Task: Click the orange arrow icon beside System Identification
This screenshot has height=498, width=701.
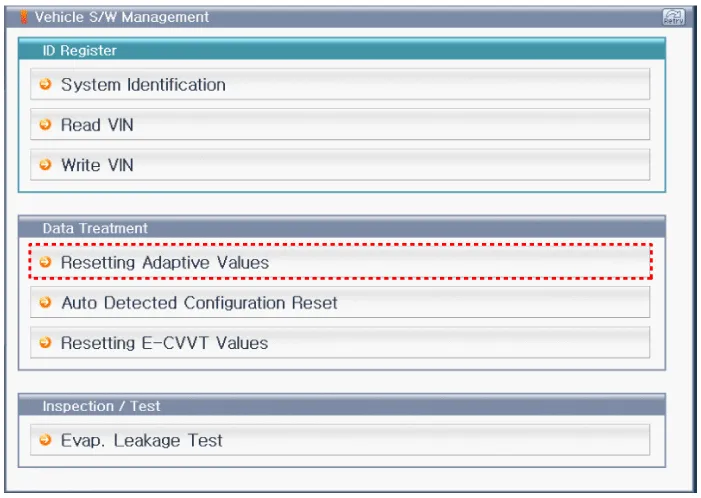Action: coord(45,85)
